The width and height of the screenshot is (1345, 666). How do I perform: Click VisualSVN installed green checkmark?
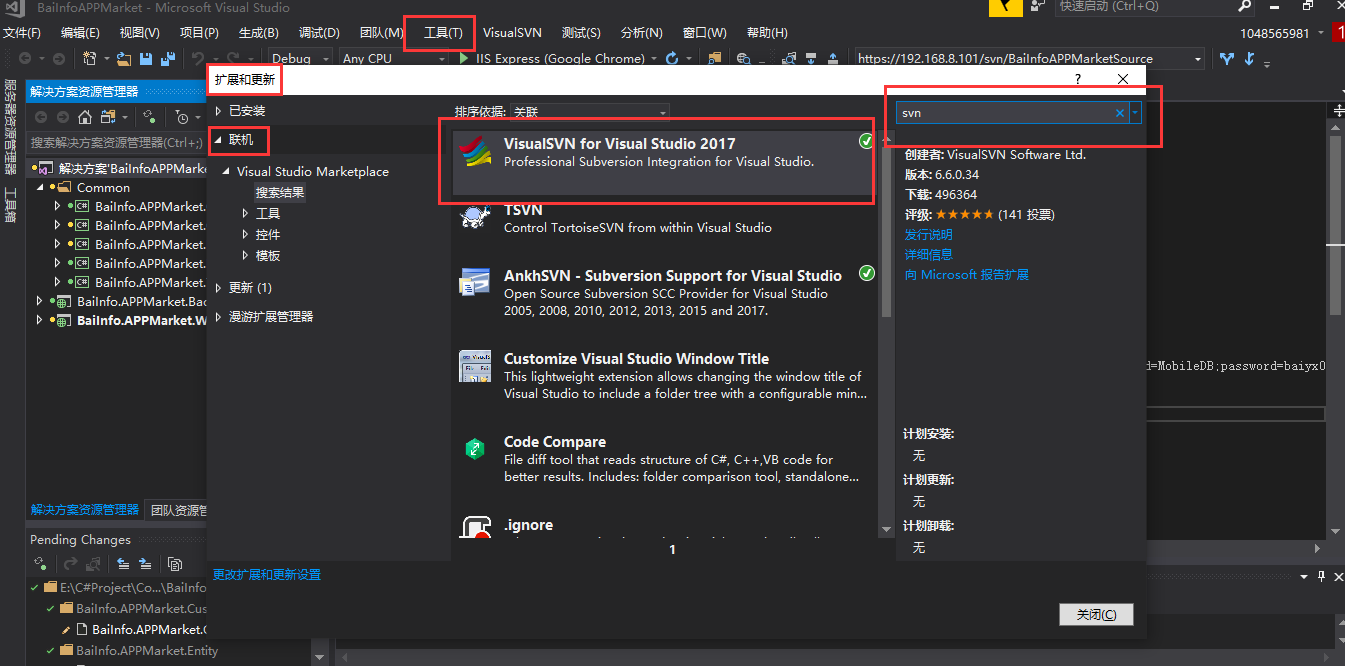[x=866, y=141]
